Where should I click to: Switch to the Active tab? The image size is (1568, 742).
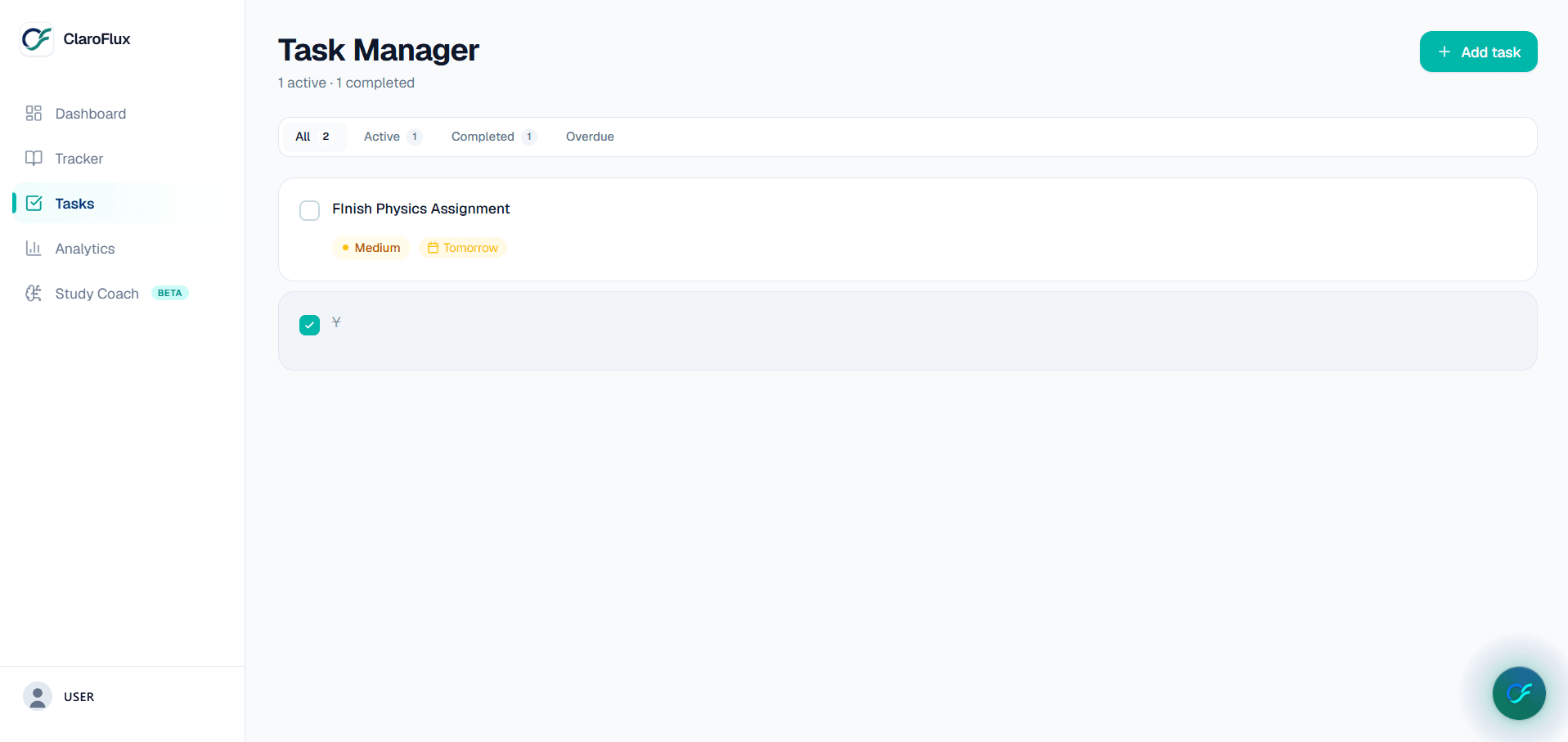point(393,137)
